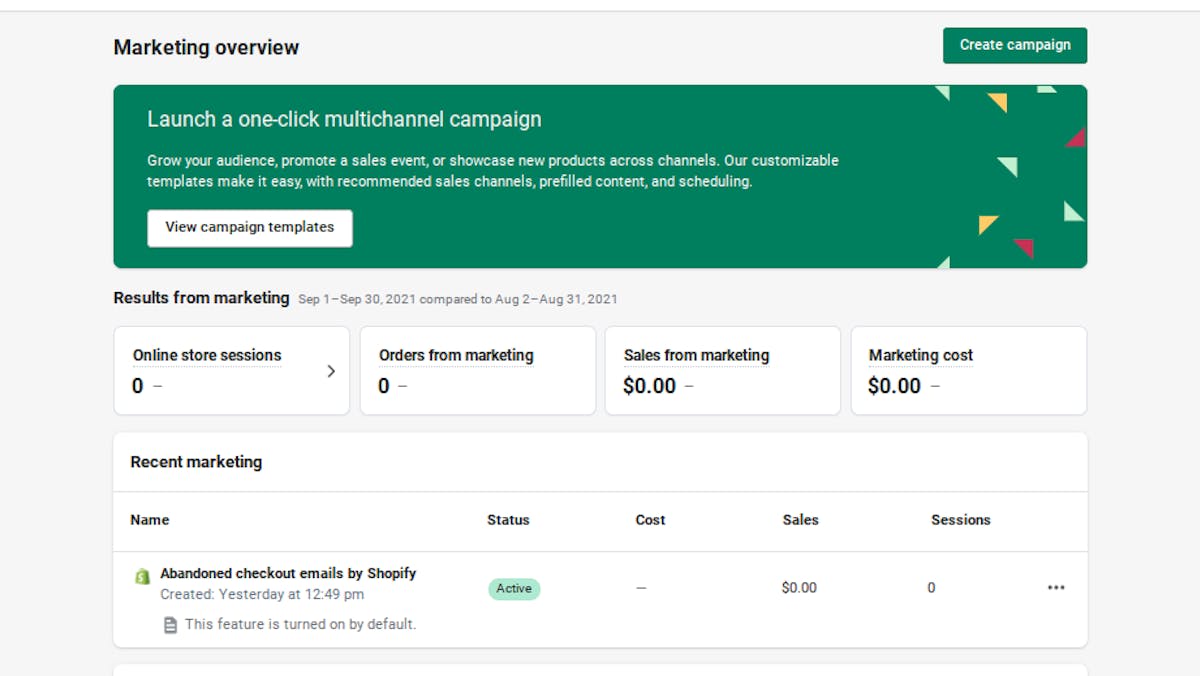The width and height of the screenshot is (1200, 676).
Task: Click the Create campaign button
Action: click(x=1014, y=45)
